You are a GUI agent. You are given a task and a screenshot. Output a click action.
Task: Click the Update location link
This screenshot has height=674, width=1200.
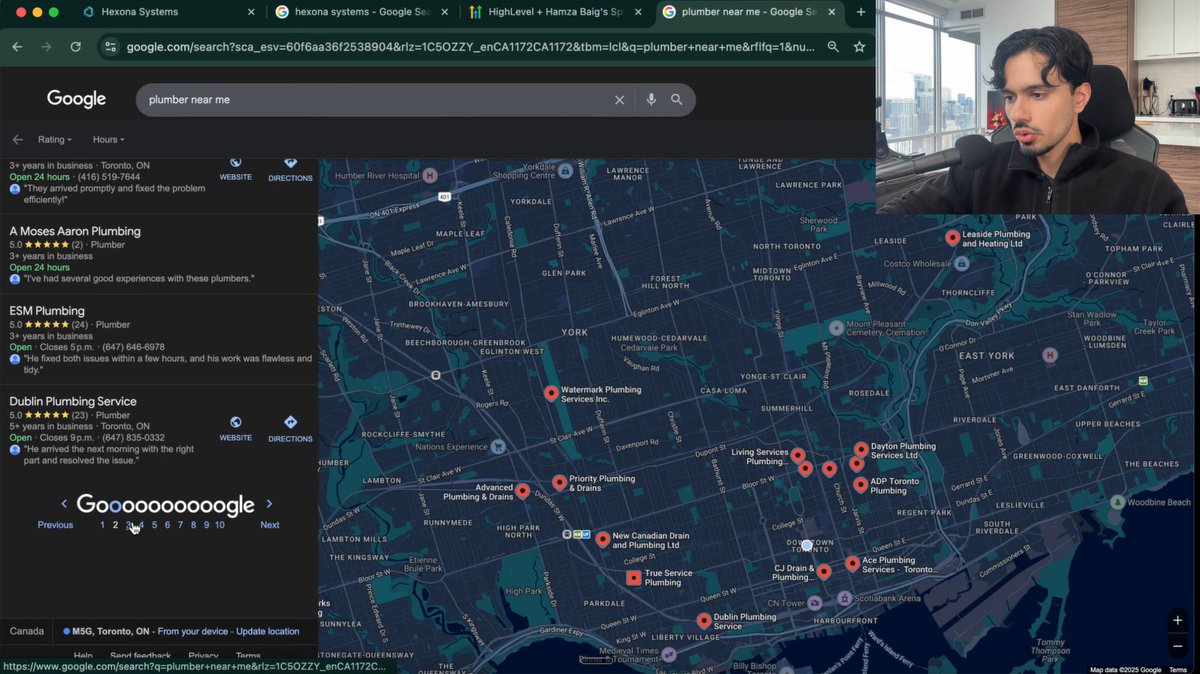coord(267,632)
